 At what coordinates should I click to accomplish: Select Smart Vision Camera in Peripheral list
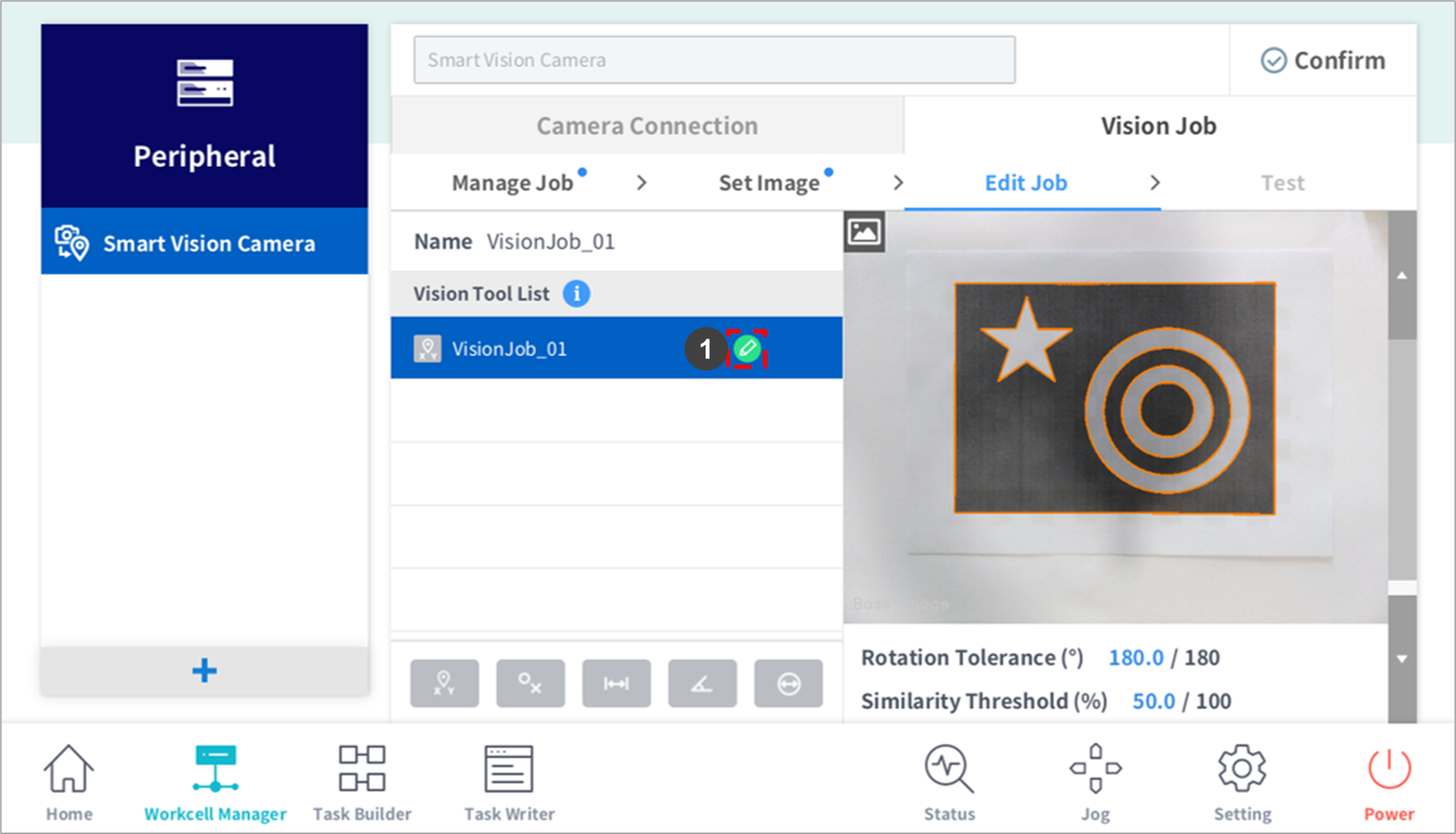pos(204,243)
